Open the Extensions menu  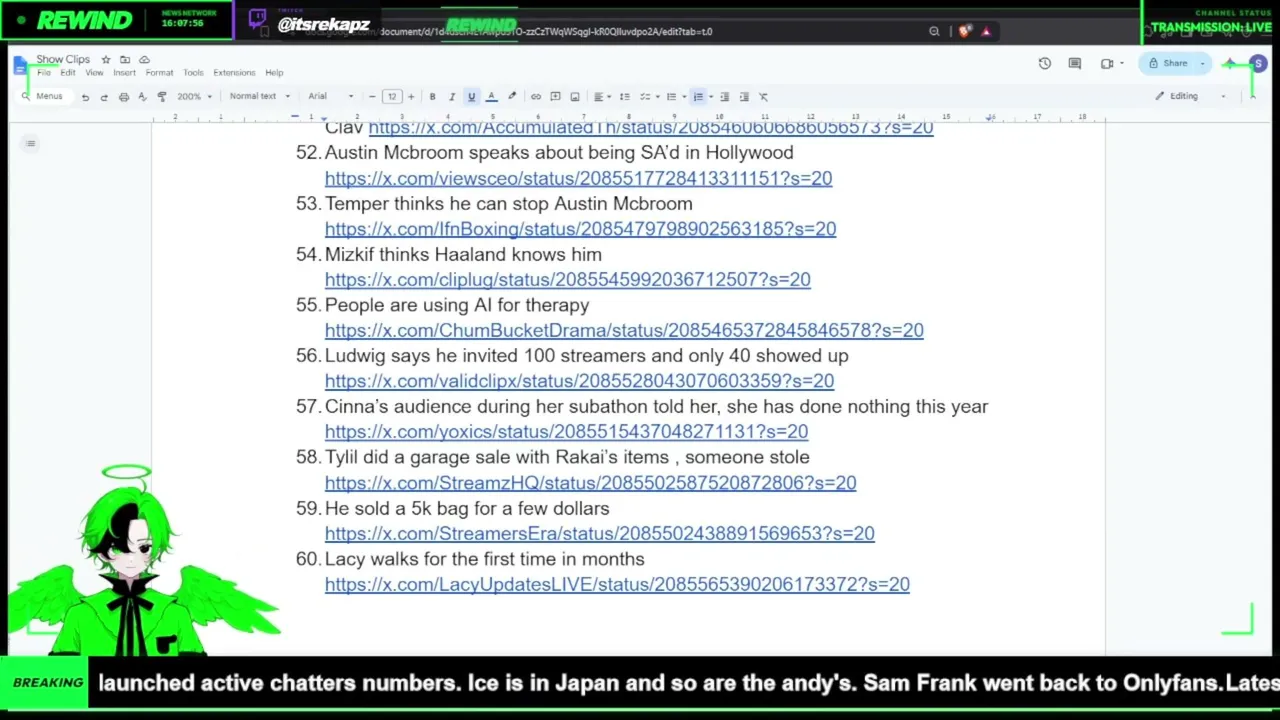point(234,73)
